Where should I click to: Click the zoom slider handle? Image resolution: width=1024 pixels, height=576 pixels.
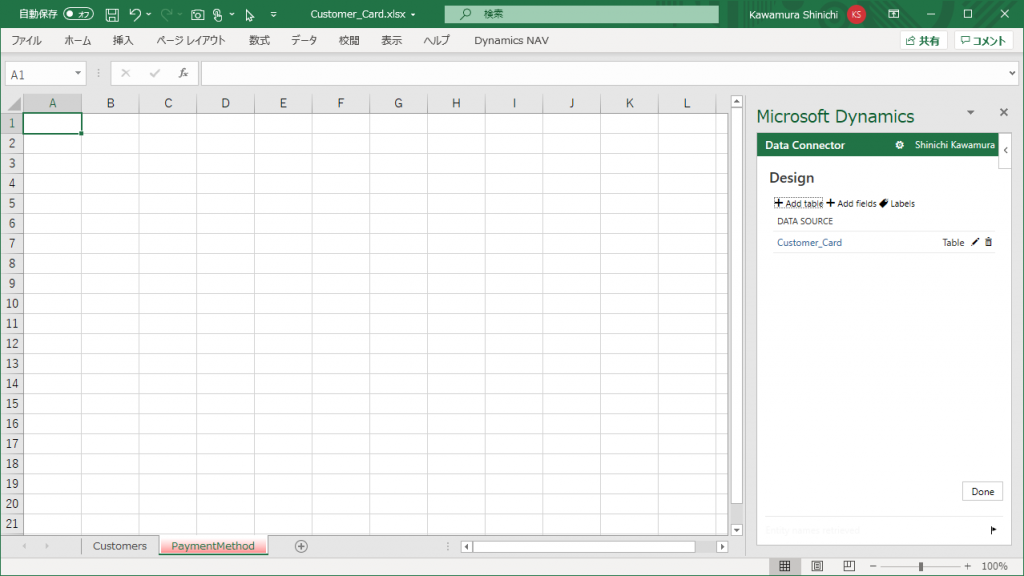coord(921,566)
